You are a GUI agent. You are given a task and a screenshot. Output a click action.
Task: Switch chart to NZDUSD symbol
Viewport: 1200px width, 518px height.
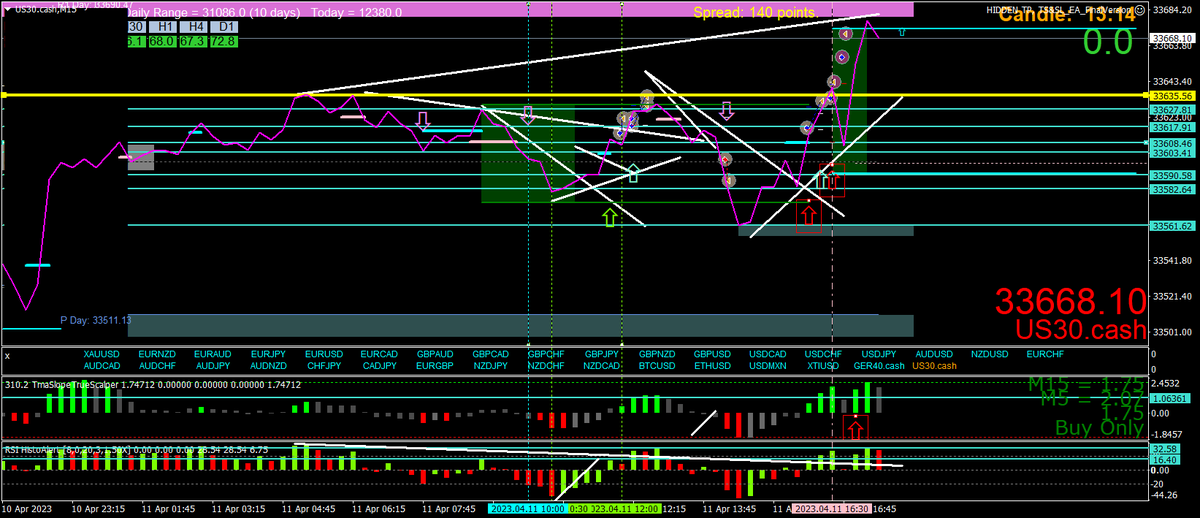[x=989, y=355]
